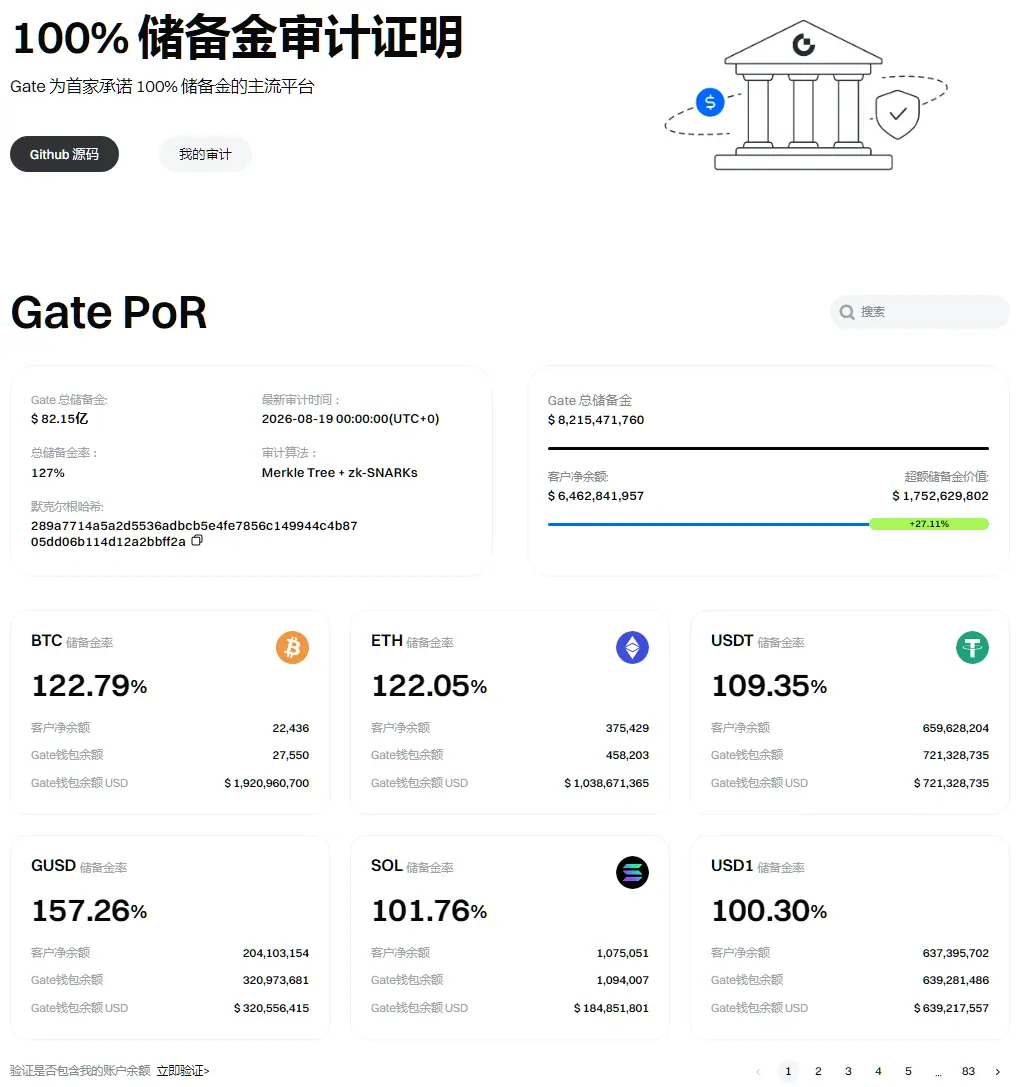This screenshot has width=1016, height=1087.
Task: Click the GUSD 储备金率 heading
Action: tap(79, 866)
